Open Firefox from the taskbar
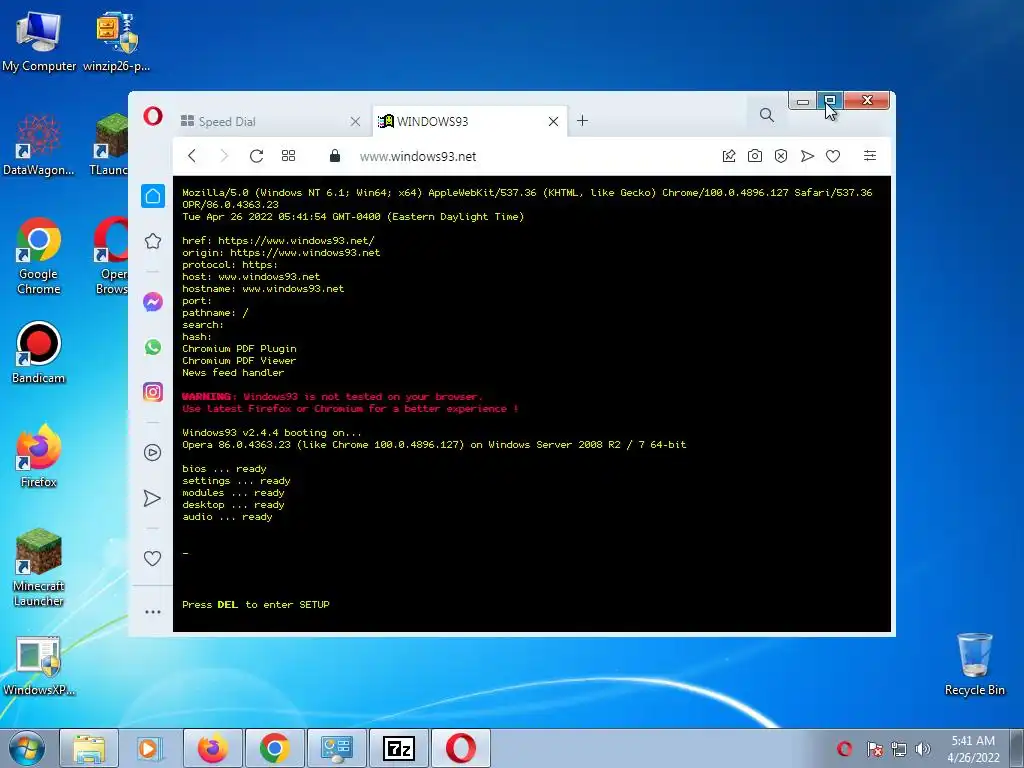The image size is (1024, 768). tap(213, 748)
